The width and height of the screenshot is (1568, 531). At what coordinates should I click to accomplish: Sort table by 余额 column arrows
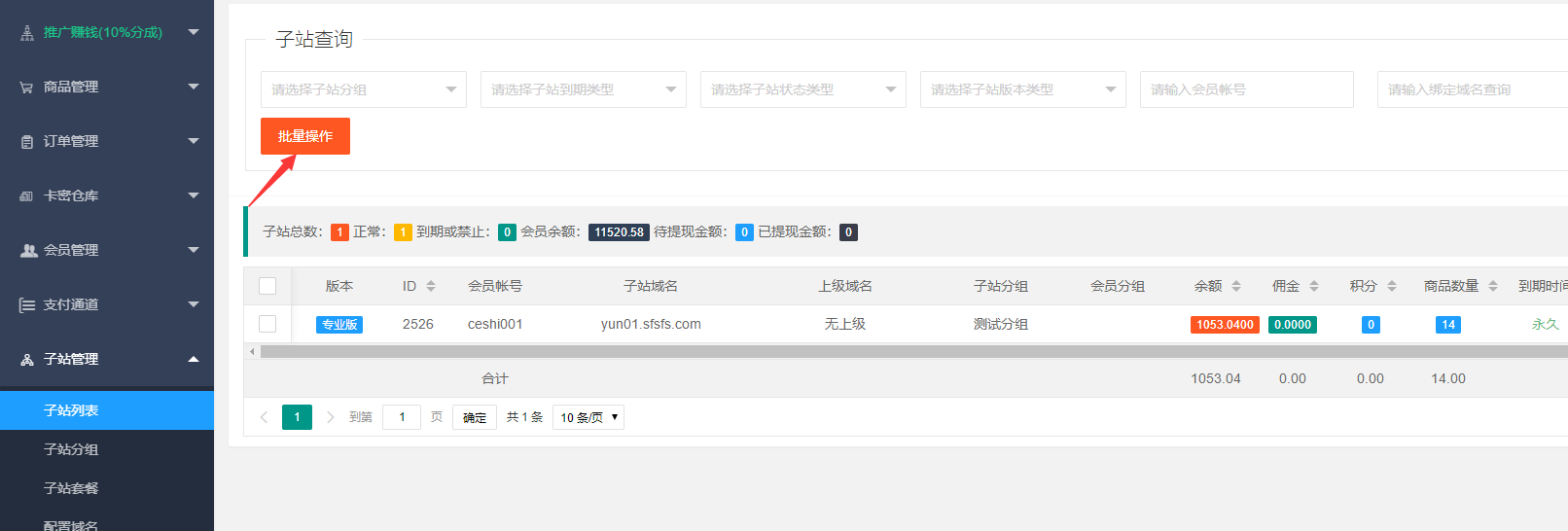1236,286
